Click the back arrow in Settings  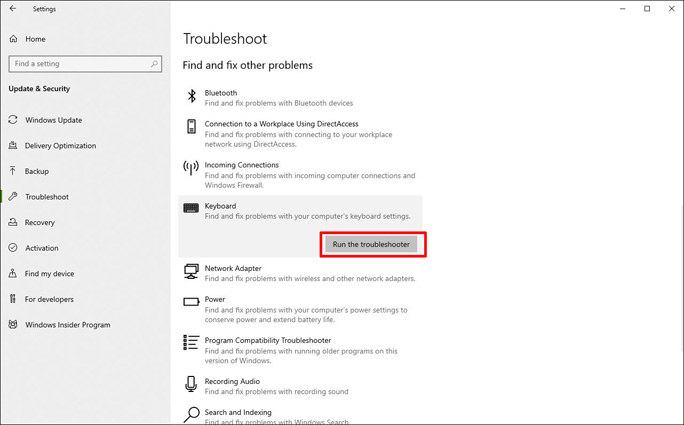13,10
